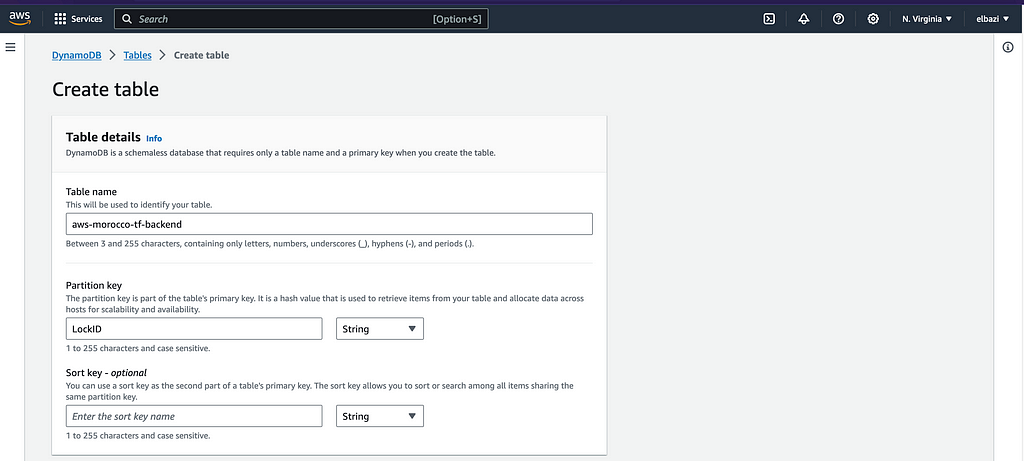Click the Create table breadcrumb text
Viewport: 1024px width, 461px height.
(201, 56)
